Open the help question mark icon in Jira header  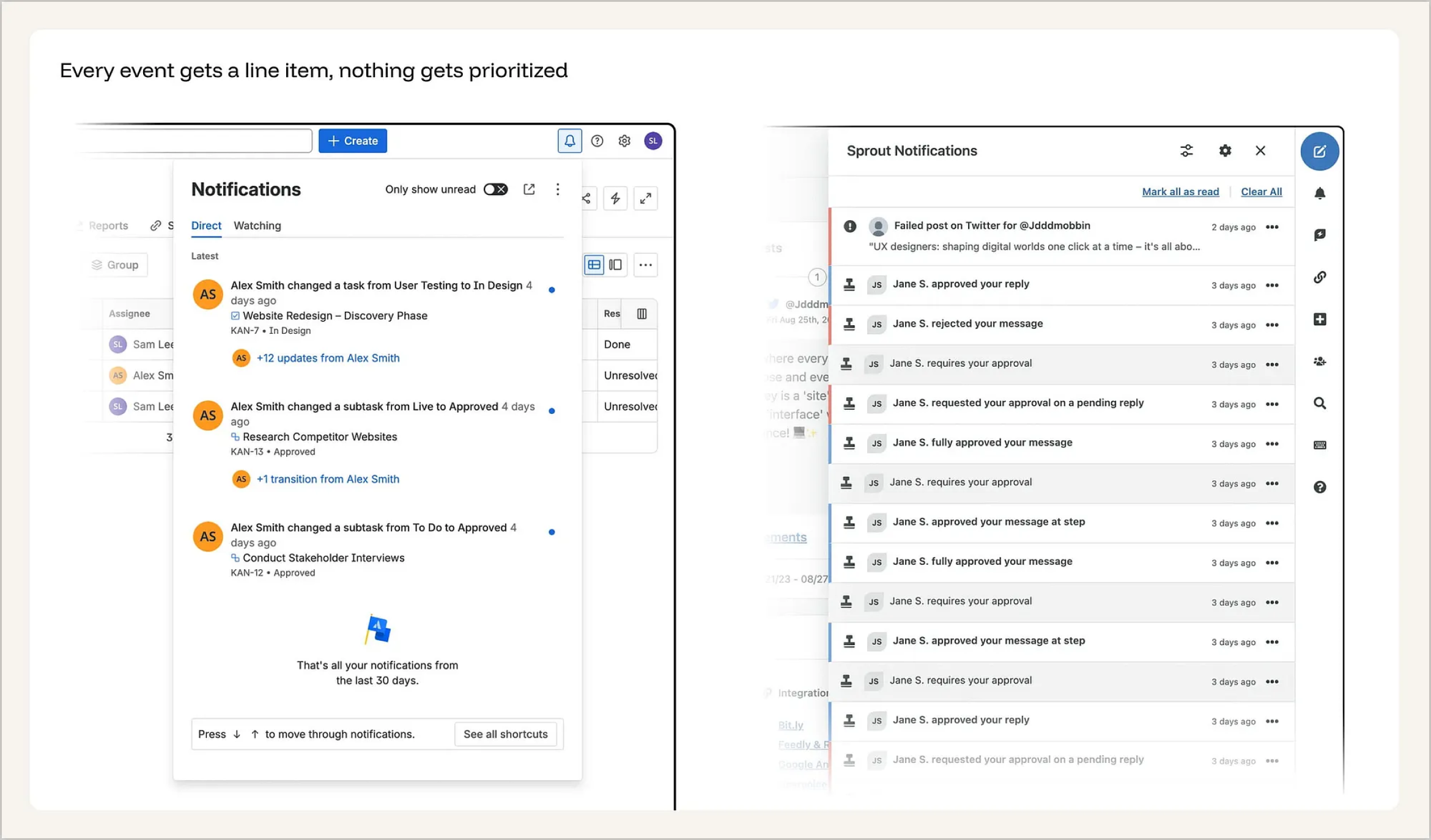pos(597,141)
